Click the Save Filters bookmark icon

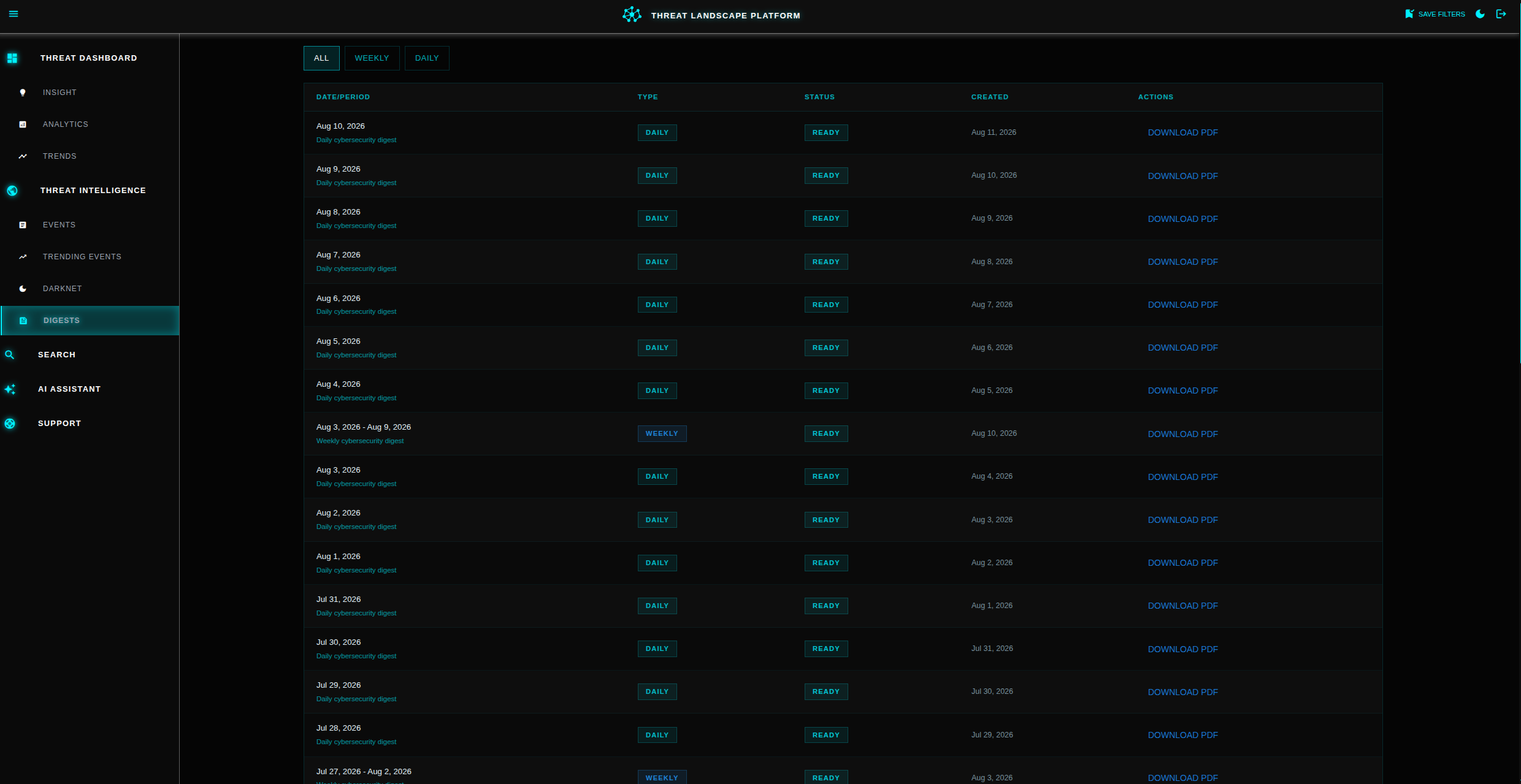(x=1409, y=14)
